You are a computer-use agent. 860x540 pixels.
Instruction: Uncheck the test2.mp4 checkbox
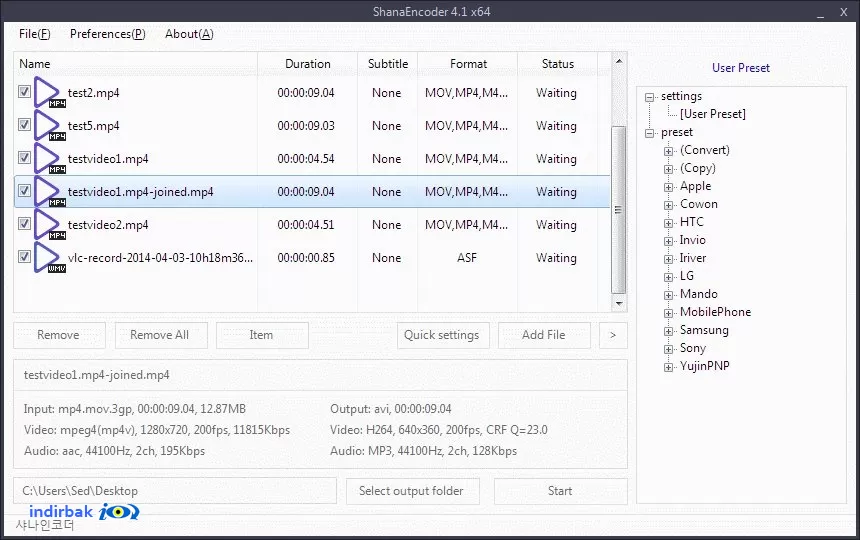tap(24, 92)
